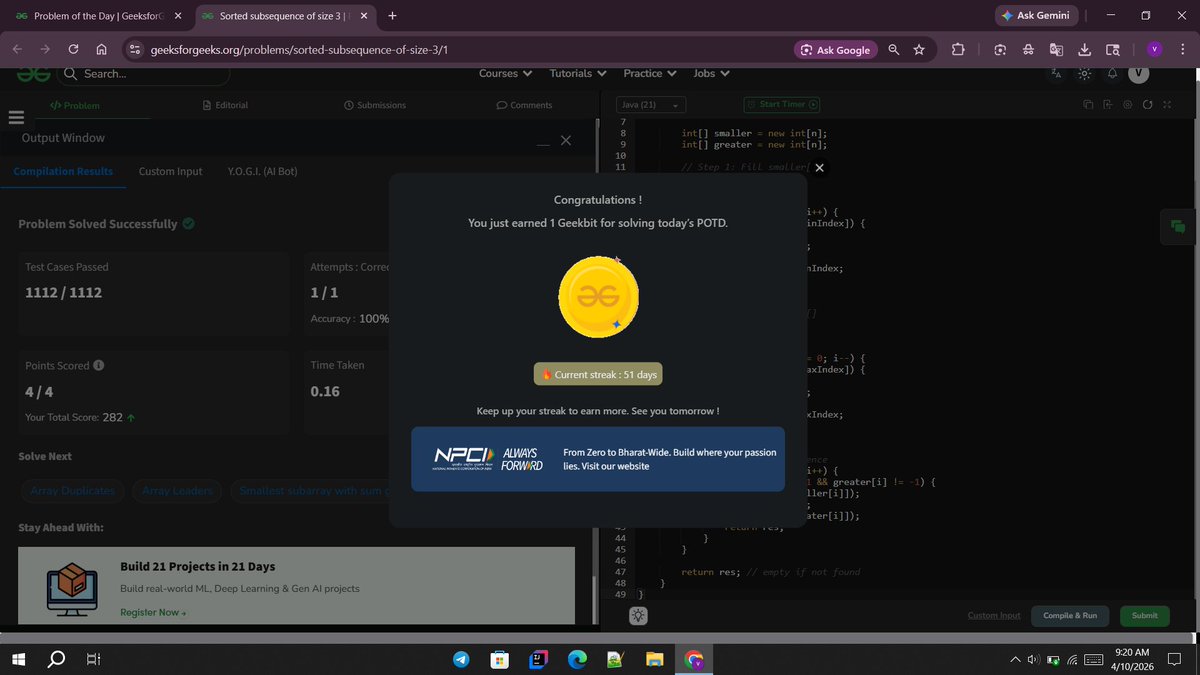Open Telegram from the taskbar
Viewport: 1200px width, 675px height.
pos(461,659)
